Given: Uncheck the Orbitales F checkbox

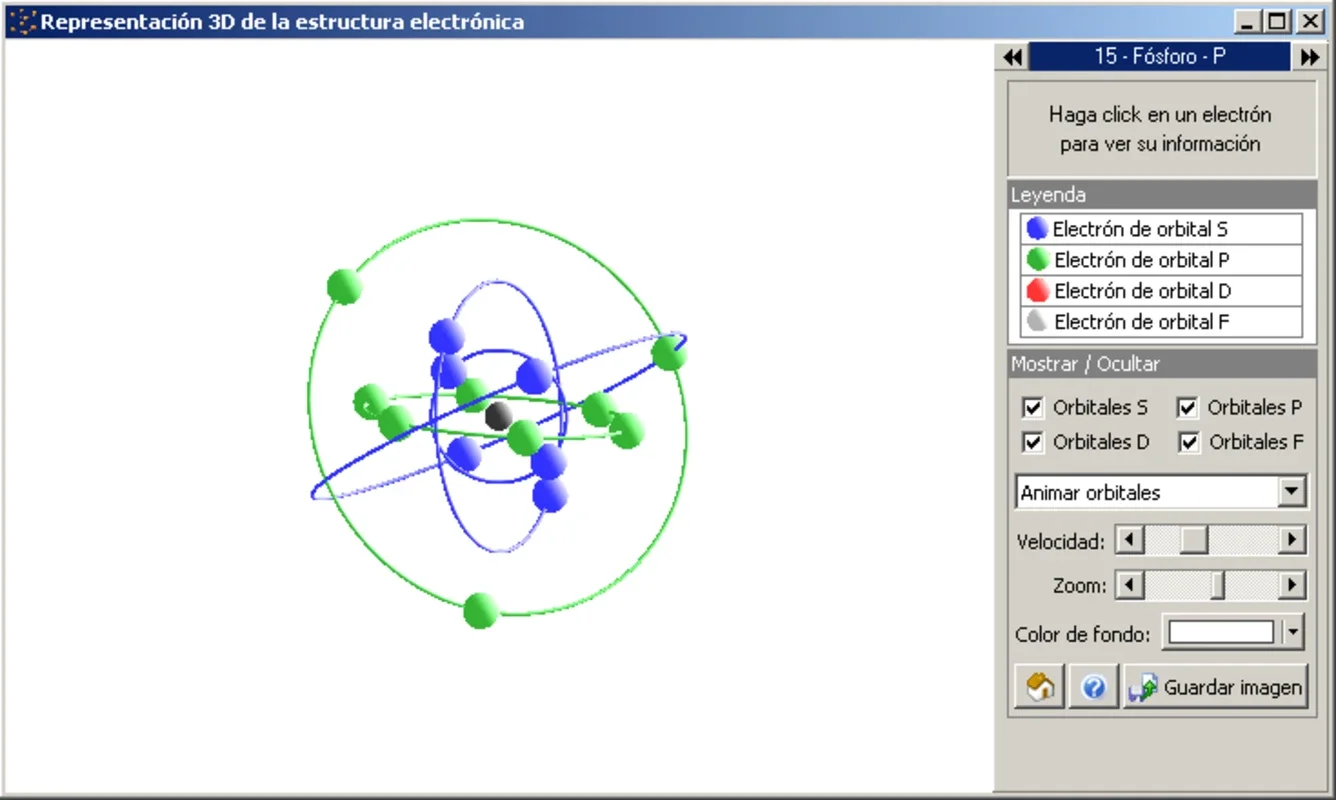Looking at the screenshot, I should pyautogui.click(x=1187, y=442).
